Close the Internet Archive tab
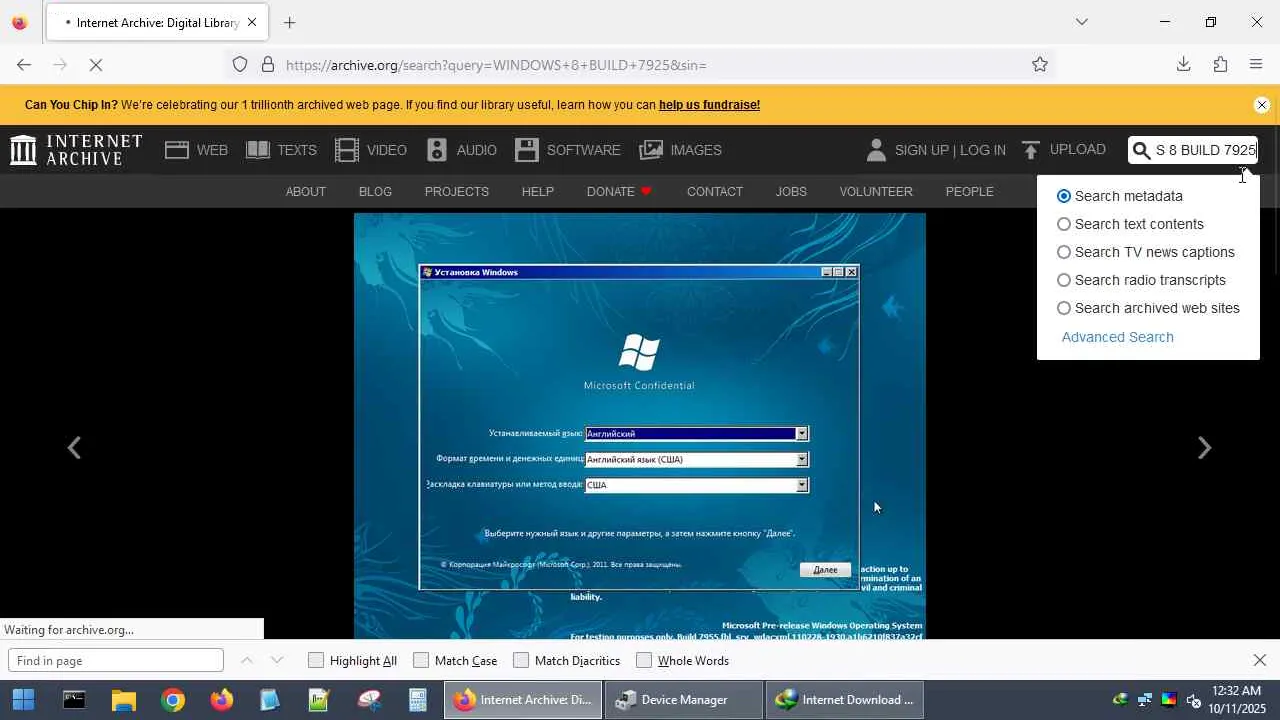 (x=252, y=22)
